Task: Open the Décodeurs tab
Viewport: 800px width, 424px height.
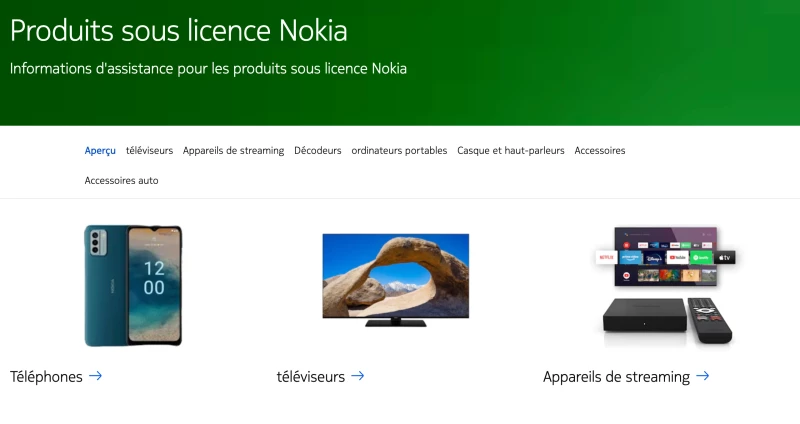Action: tap(317, 151)
